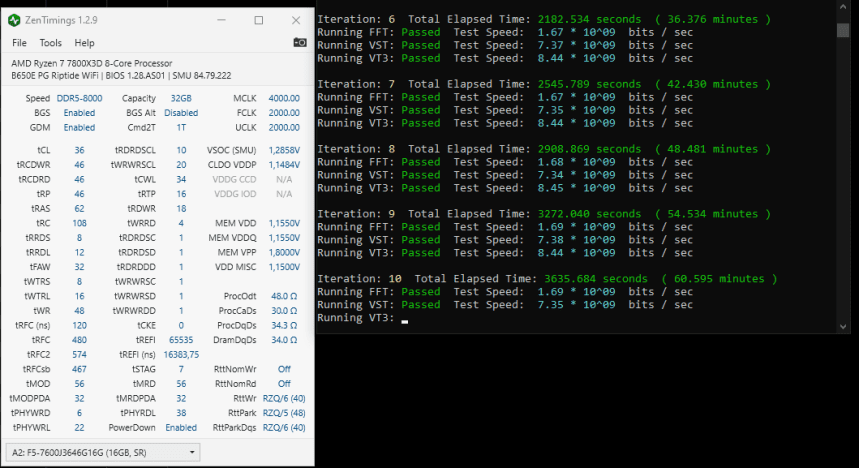This screenshot has height=468, width=859.
Task: Click the tRC value 108
Action: tap(79, 223)
